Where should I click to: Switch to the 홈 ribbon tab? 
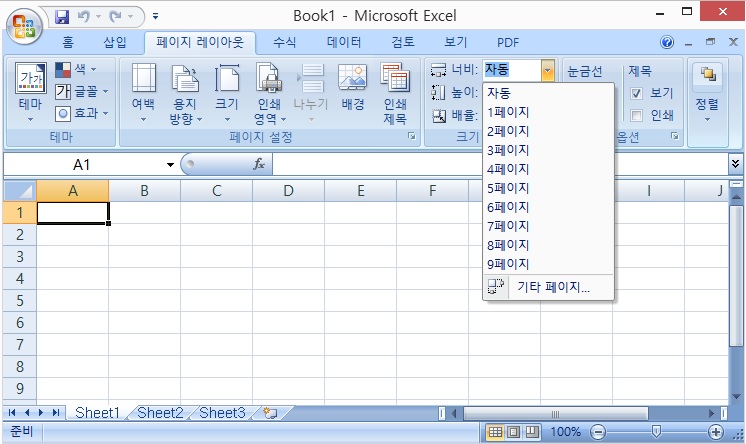click(x=68, y=43)
